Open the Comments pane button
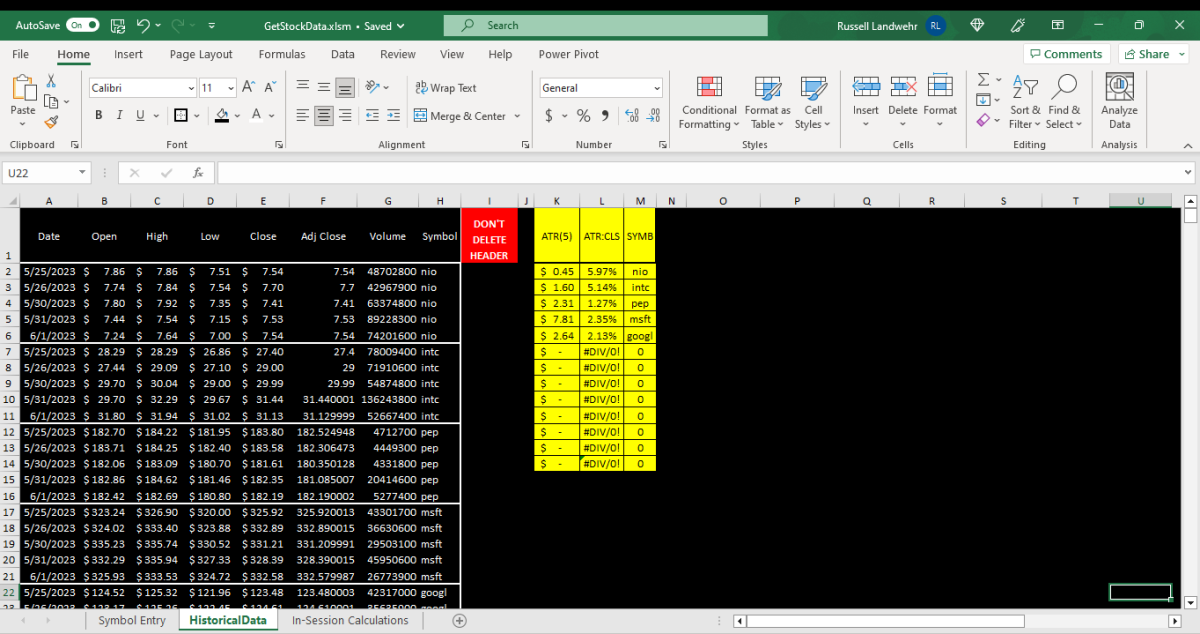The height and width of the screenshot is (634, 1200). pos(1066,54)
